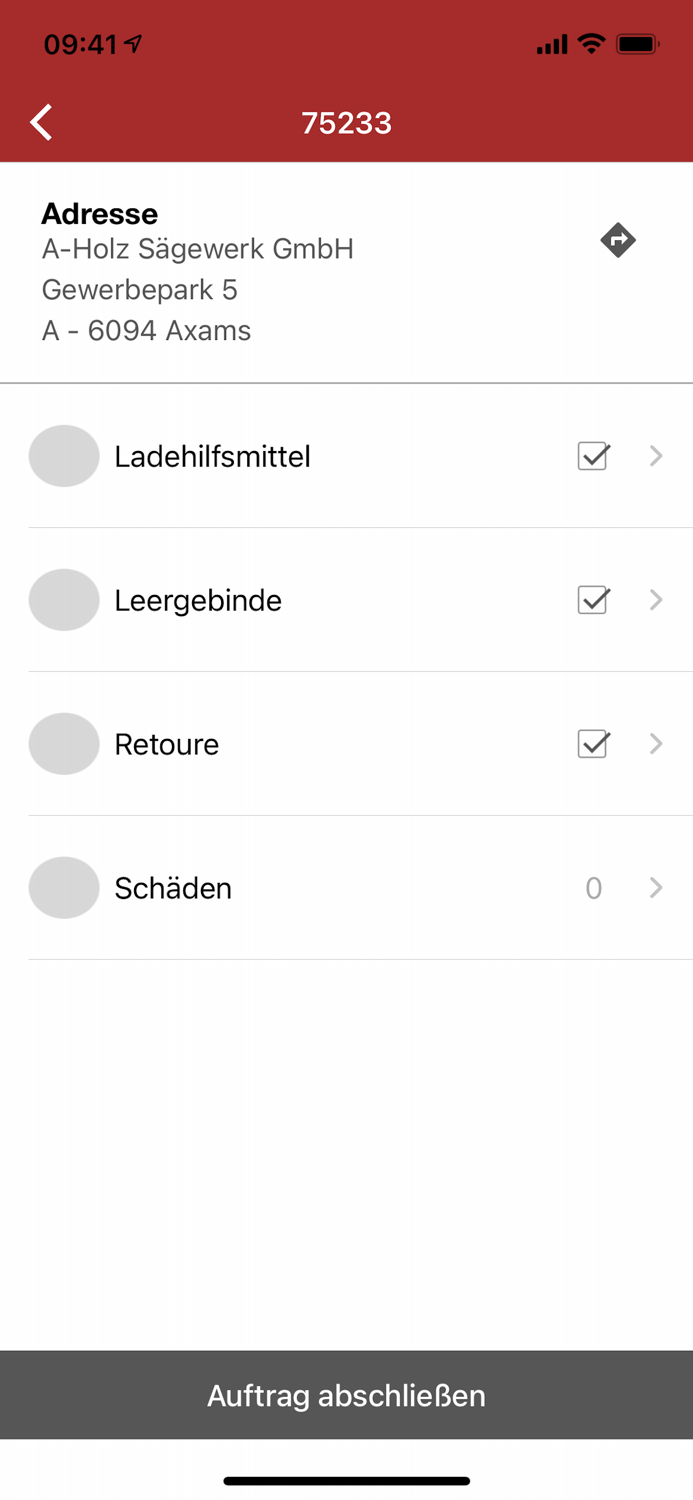Tap the location arrow next to the clock
The image size is (693, 1500).
click(131, 44)
